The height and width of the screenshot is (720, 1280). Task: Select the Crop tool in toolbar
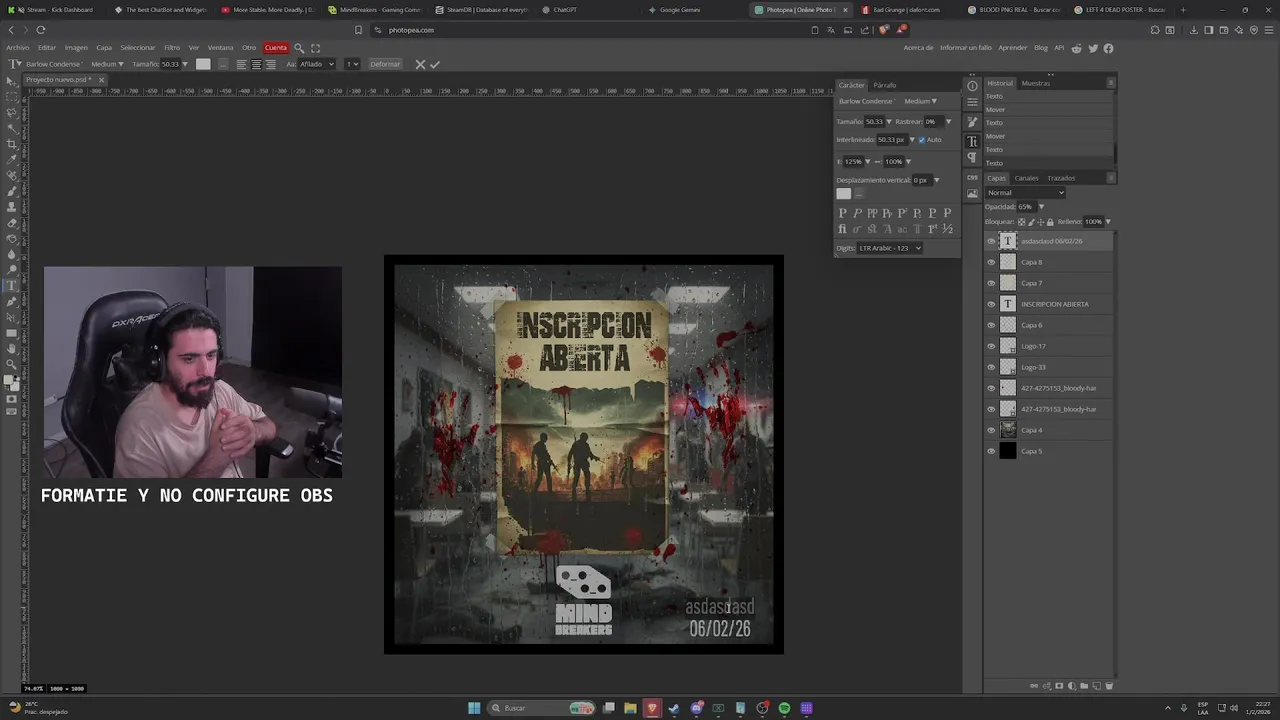coord(12,143)
